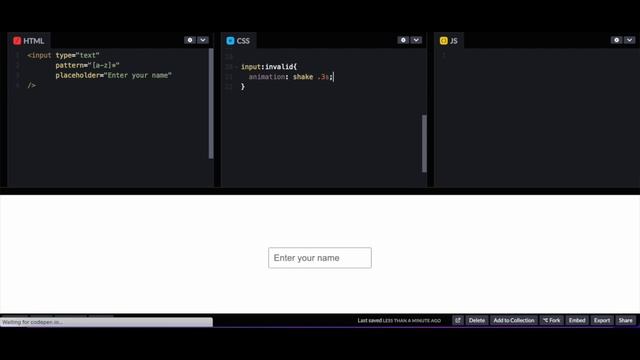Viewport: 640px width, 360px height.
Task: Click the red HTML logo icon
Action: tap(17, 41)
